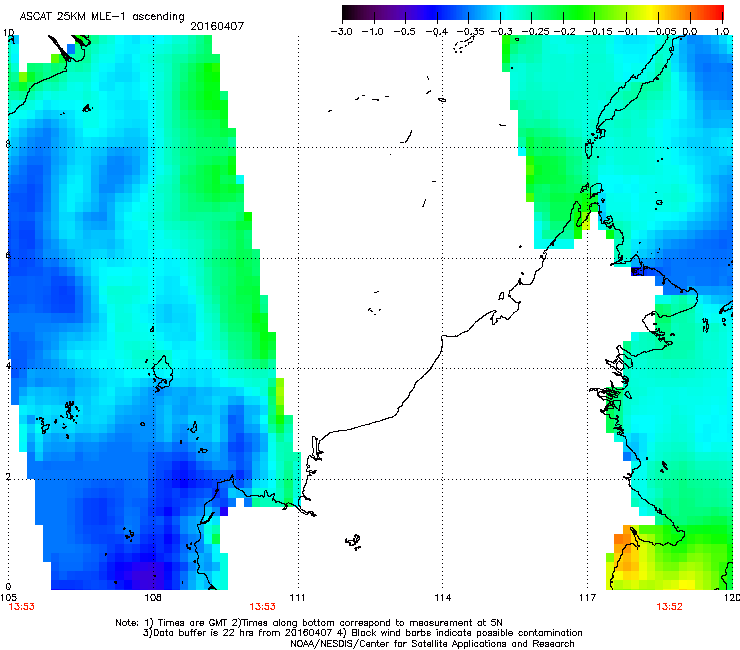Select the longitude label 117
This screenshot has width=740, height=650.
587,598
